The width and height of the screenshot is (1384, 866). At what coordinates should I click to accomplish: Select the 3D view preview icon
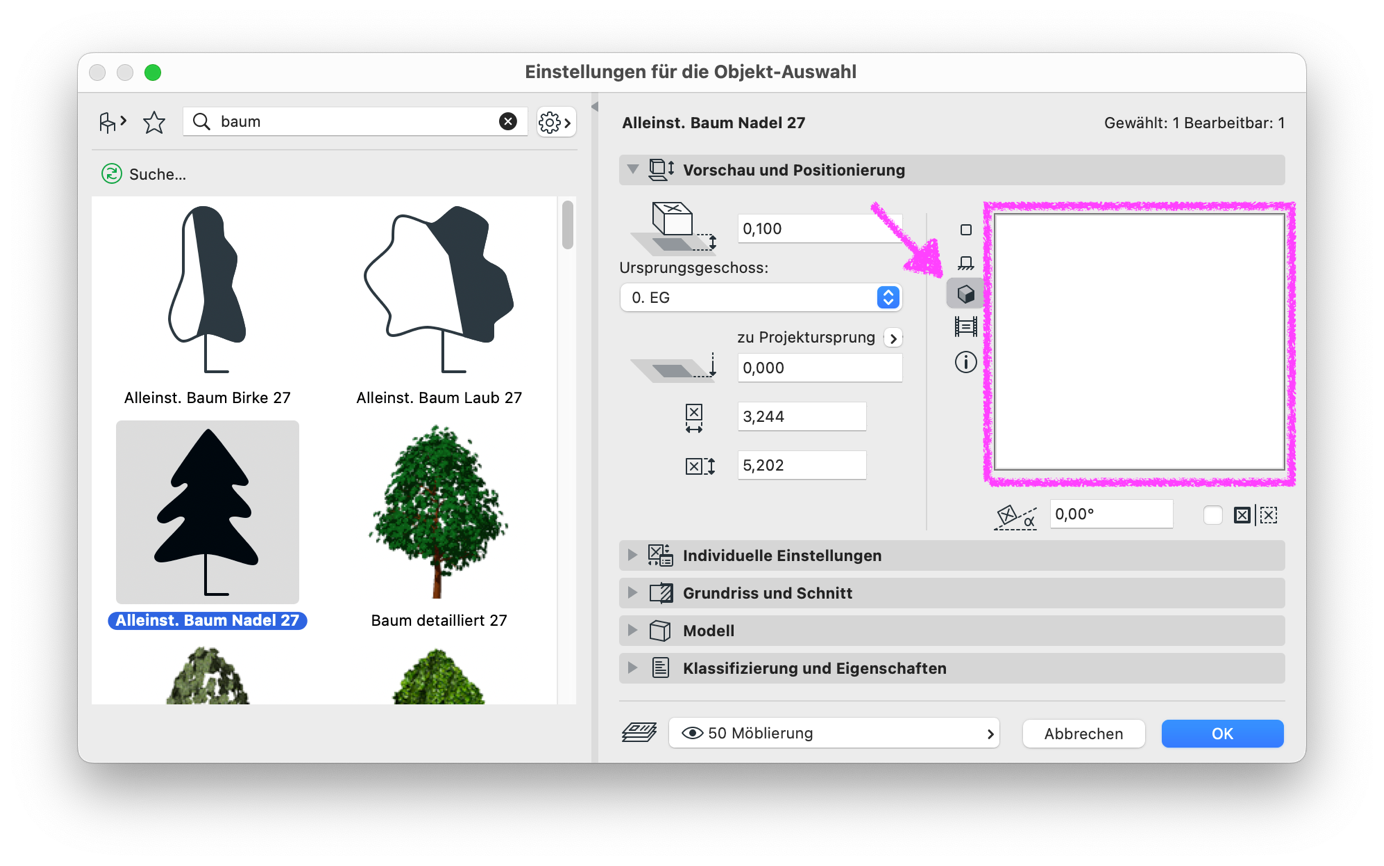pyautogui.click(x=966, y=294)
